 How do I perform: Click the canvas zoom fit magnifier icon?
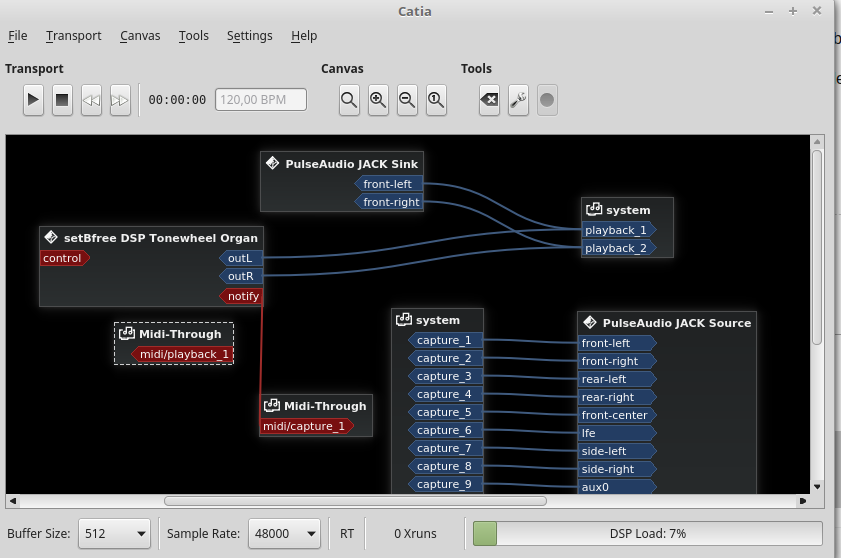coord(349,100)
